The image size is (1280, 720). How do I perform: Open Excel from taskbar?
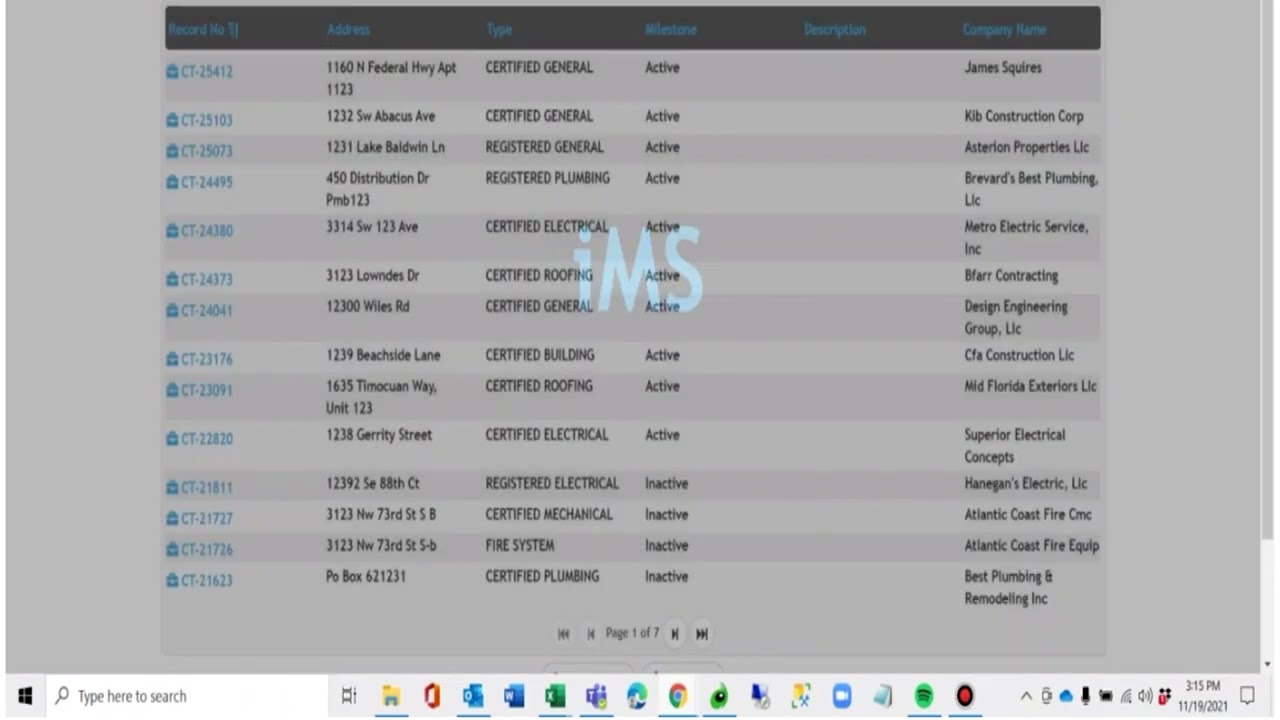pos(555,696)
